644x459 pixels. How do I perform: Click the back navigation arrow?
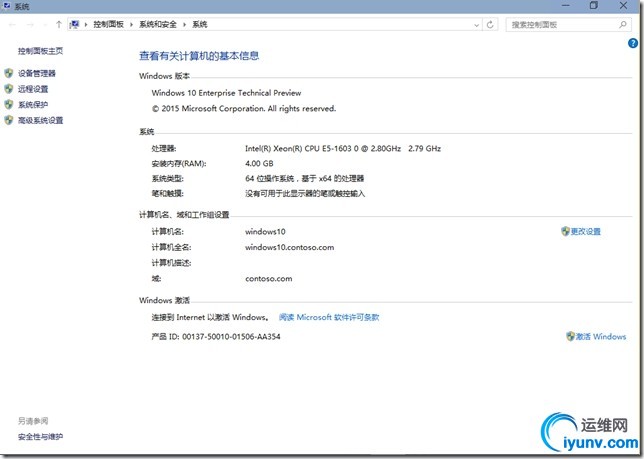(12, 25)
